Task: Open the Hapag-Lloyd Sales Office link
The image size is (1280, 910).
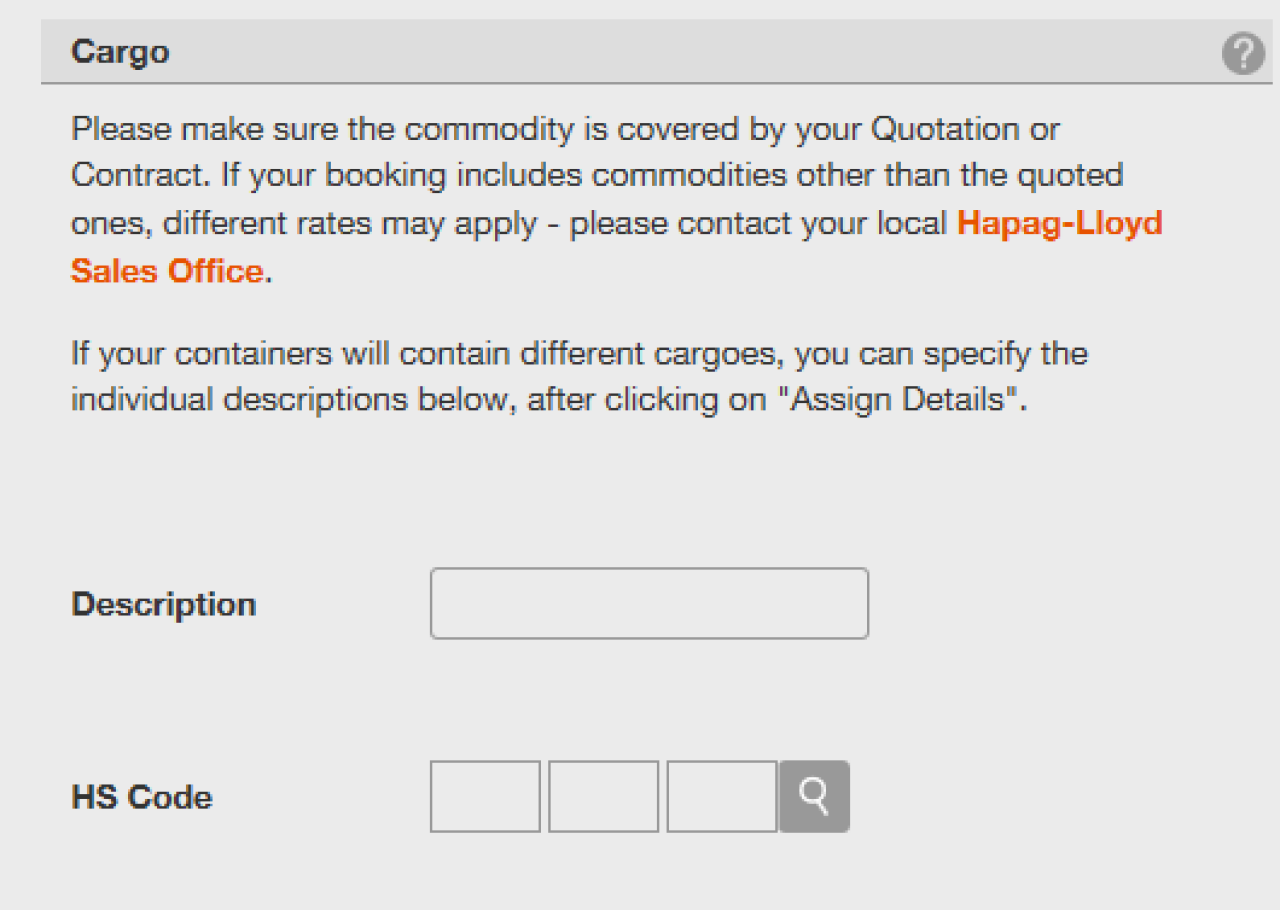Action: [1058, 223]
